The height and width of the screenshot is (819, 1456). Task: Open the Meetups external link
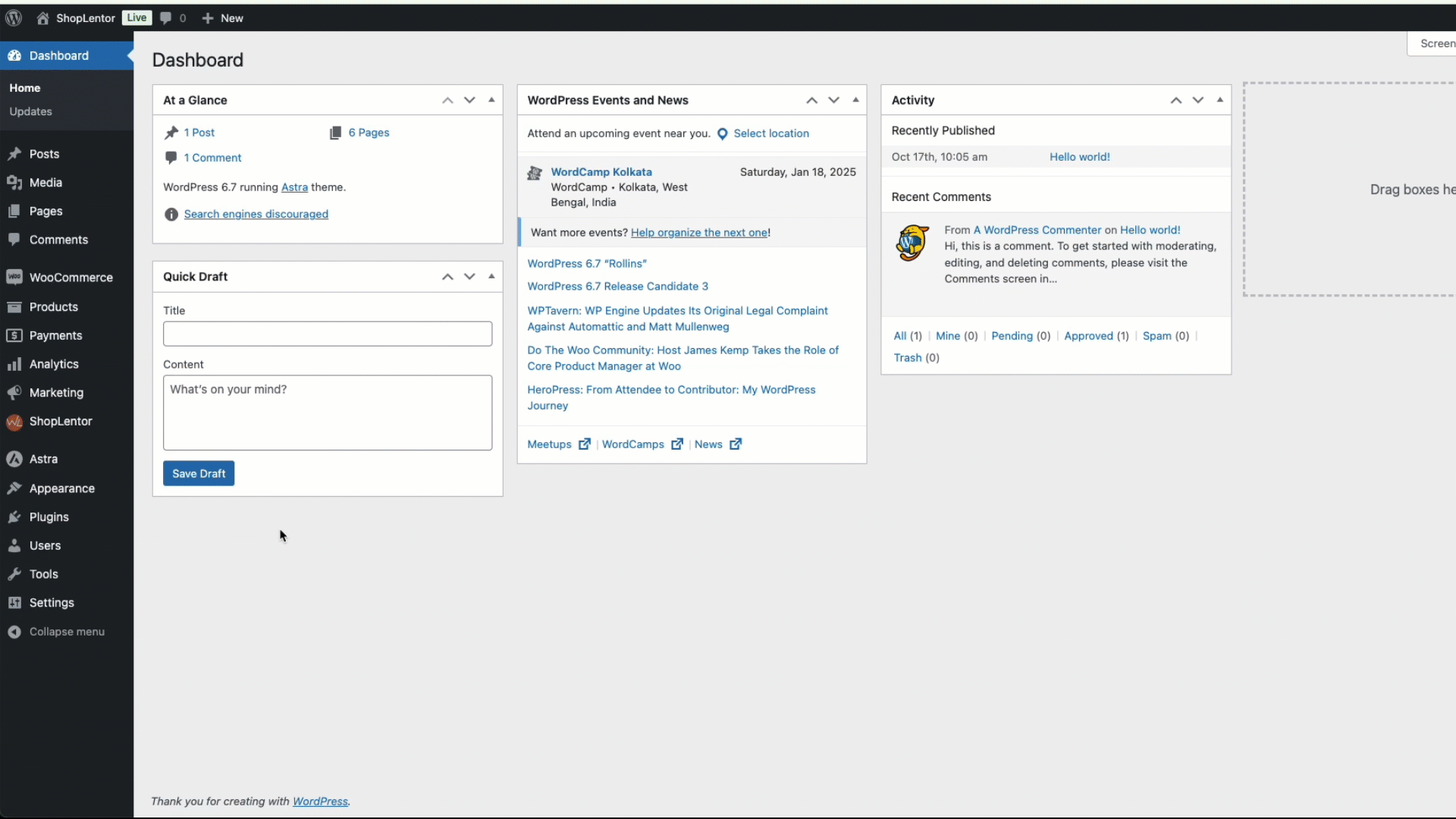point(559,444)
